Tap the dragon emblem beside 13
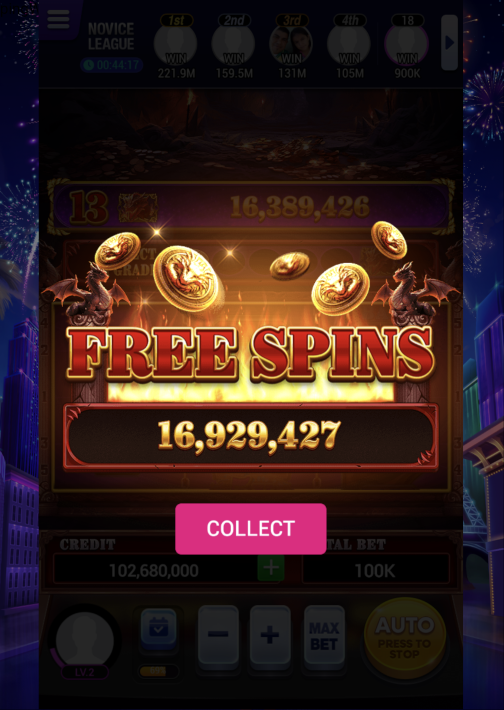 (x=138, y=207)
